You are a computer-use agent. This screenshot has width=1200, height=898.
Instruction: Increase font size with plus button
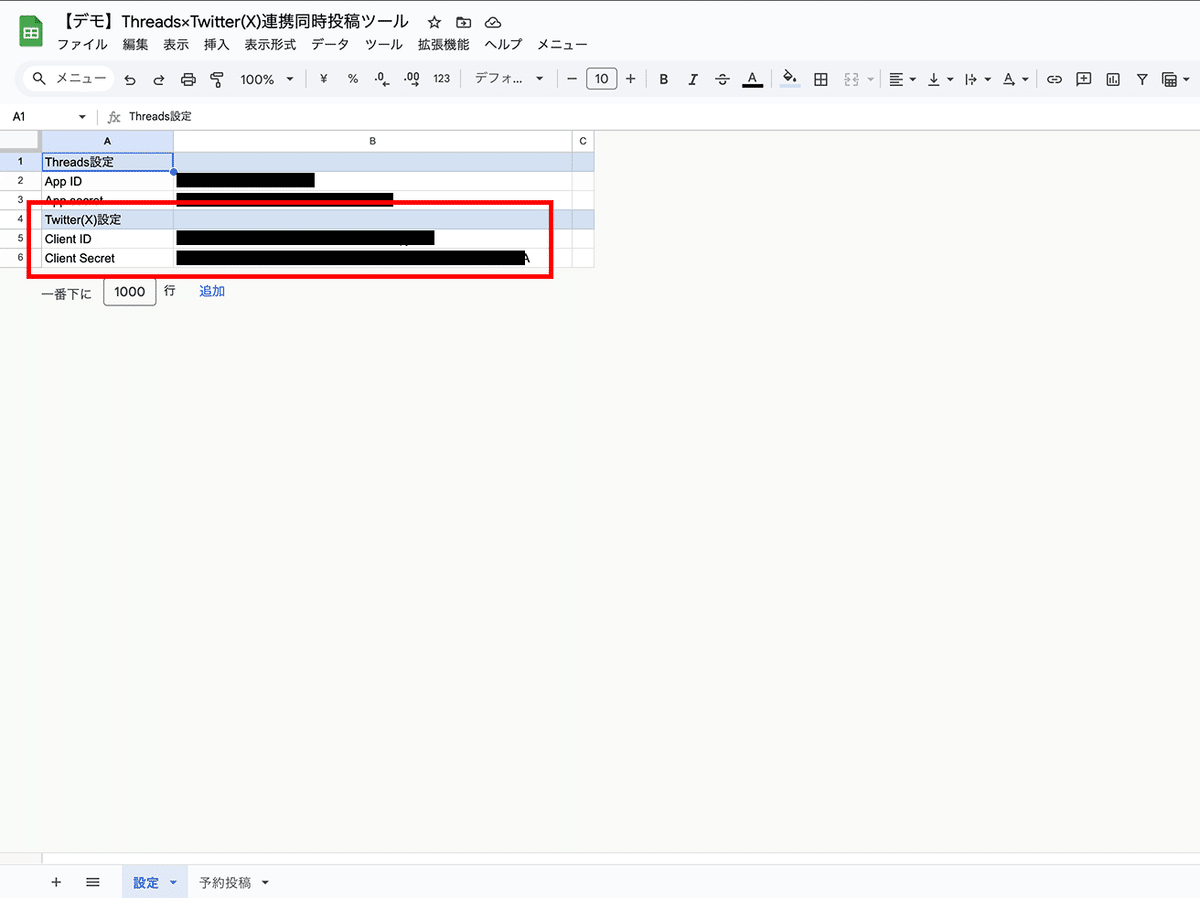630,79
